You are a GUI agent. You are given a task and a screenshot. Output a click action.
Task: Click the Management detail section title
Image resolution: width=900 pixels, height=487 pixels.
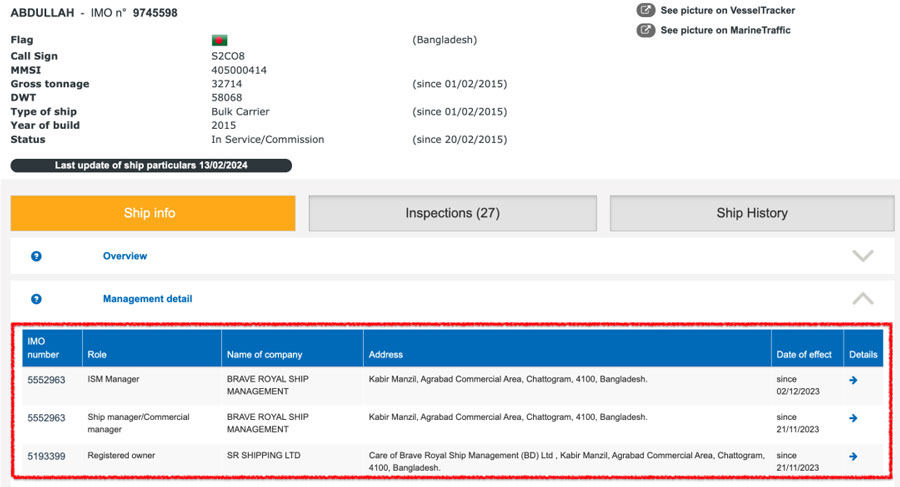tap(148, 299)
